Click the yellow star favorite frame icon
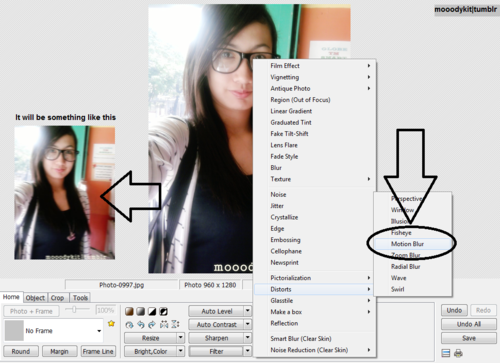500x363 pixels. [x=111, y=323]
